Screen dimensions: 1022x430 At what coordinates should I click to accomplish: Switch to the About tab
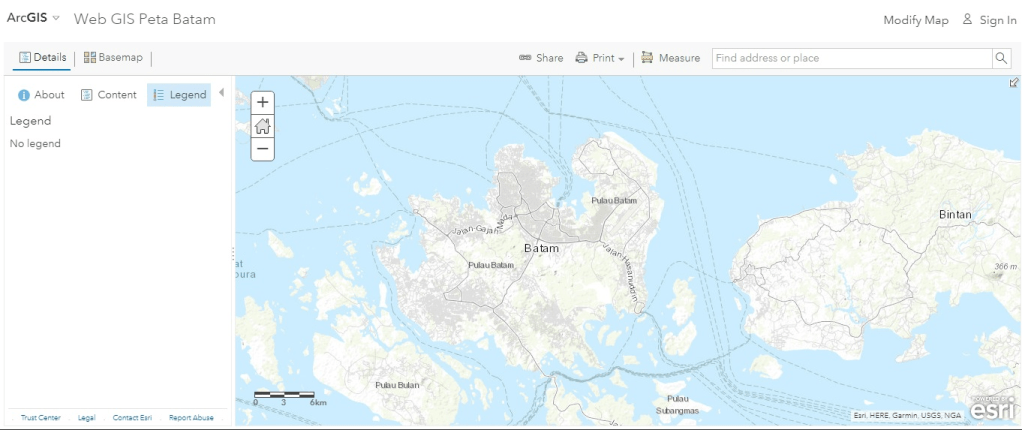pyautogui.click(x=41, y=95)
